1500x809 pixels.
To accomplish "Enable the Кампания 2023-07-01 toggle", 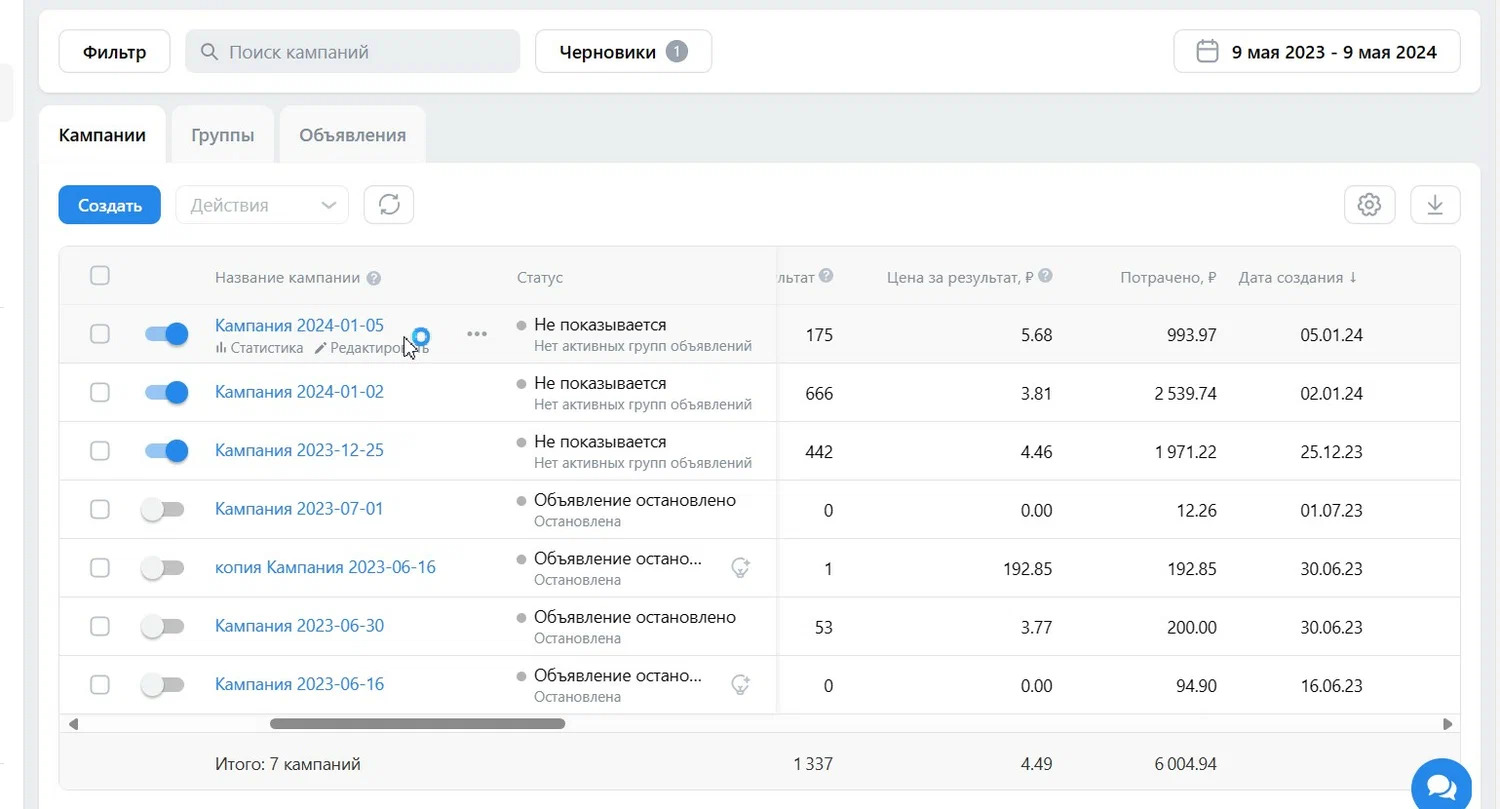I will [163, 509].
